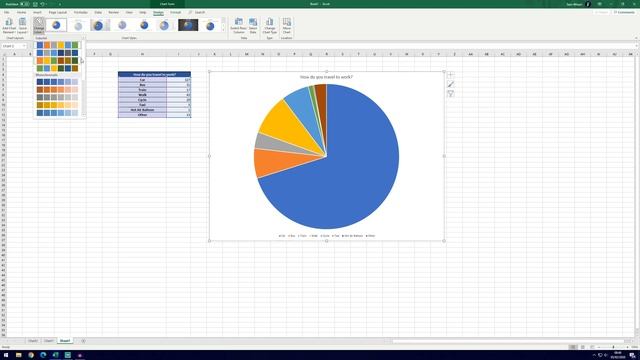Click the Share button
Viewport: 640px width, 360px height.
tap(602, 13)
